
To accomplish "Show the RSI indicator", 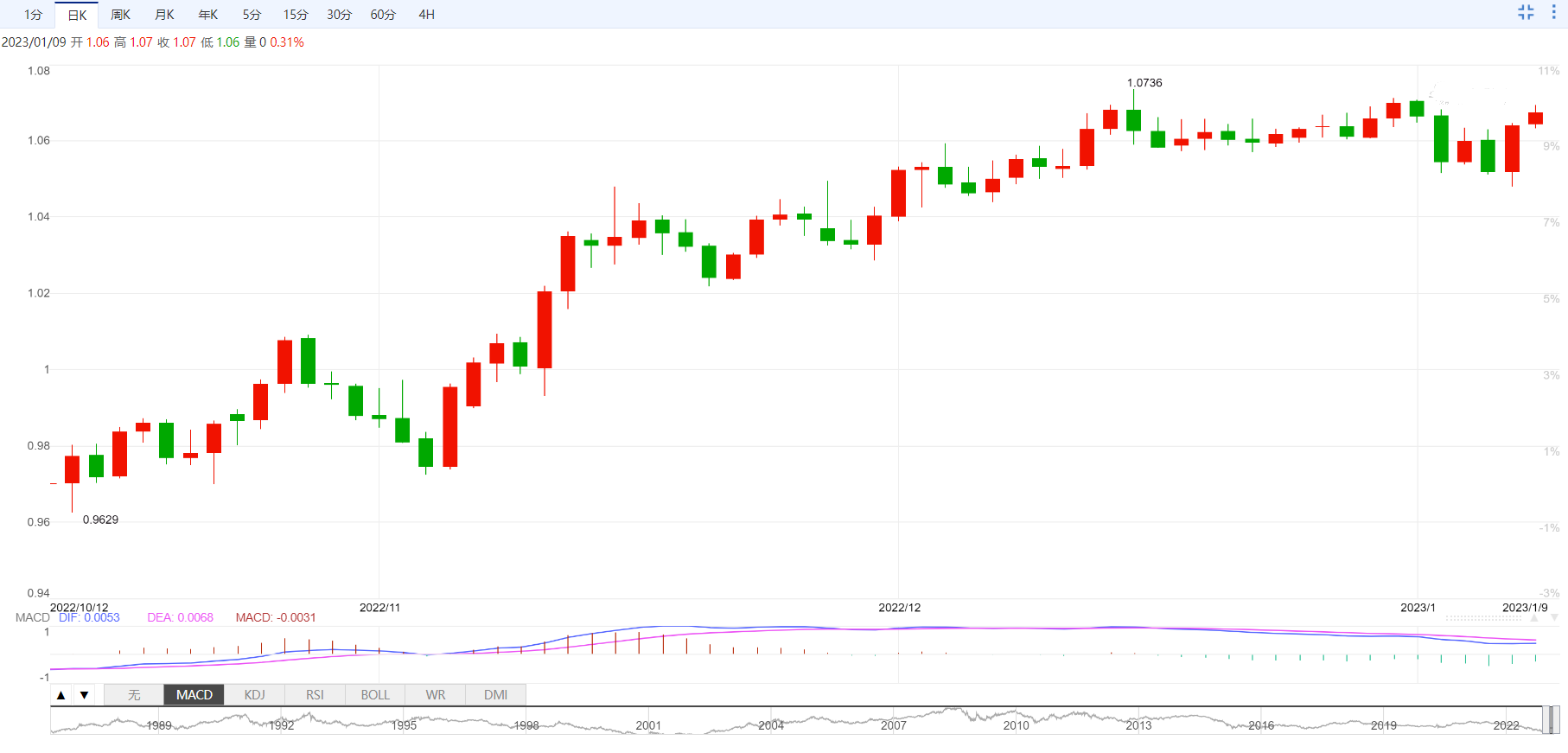I will [315, 695].
